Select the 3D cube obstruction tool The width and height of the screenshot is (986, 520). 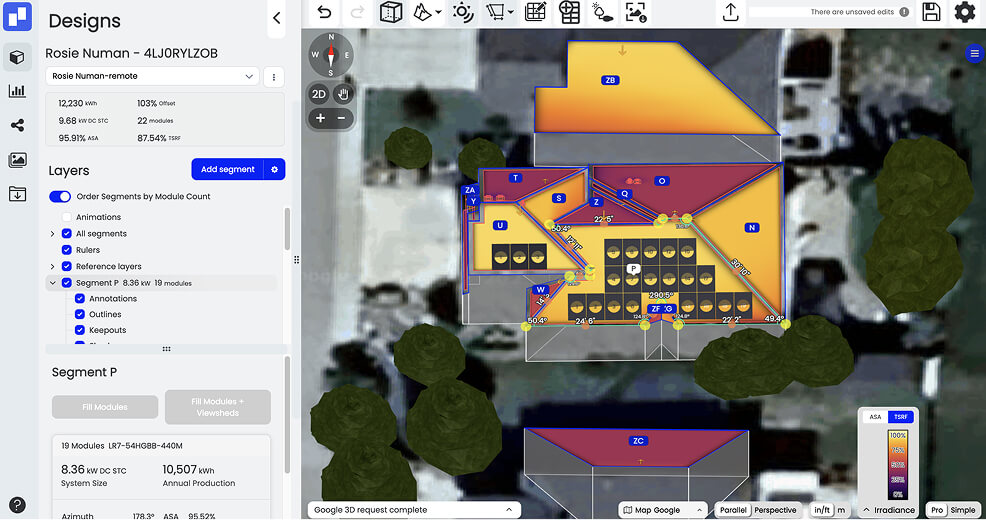391,12
